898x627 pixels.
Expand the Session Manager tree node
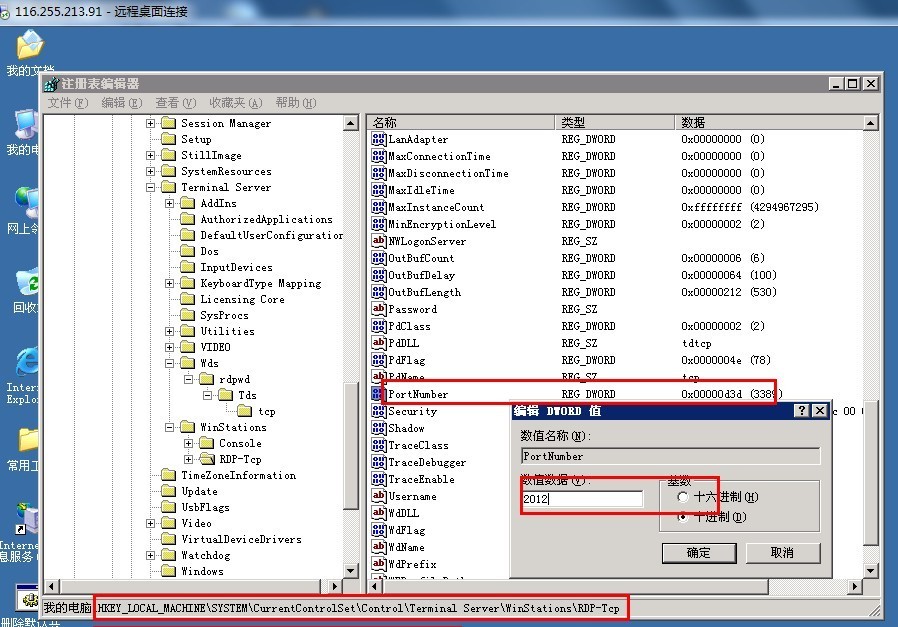pyautogui.click(x=151, y=123)
